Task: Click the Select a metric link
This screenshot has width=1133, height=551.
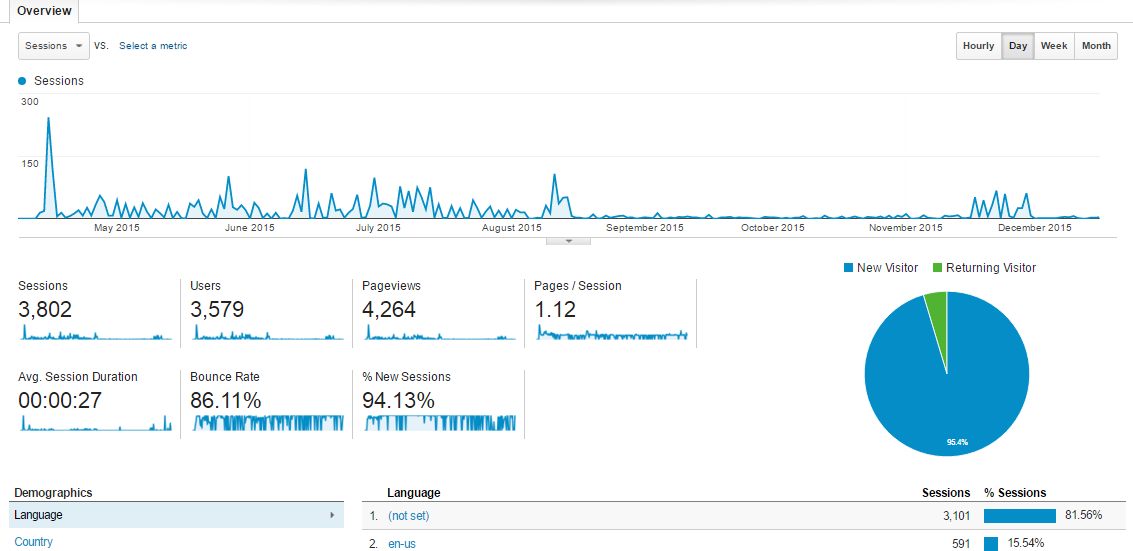Action: (x=153, y=45)
